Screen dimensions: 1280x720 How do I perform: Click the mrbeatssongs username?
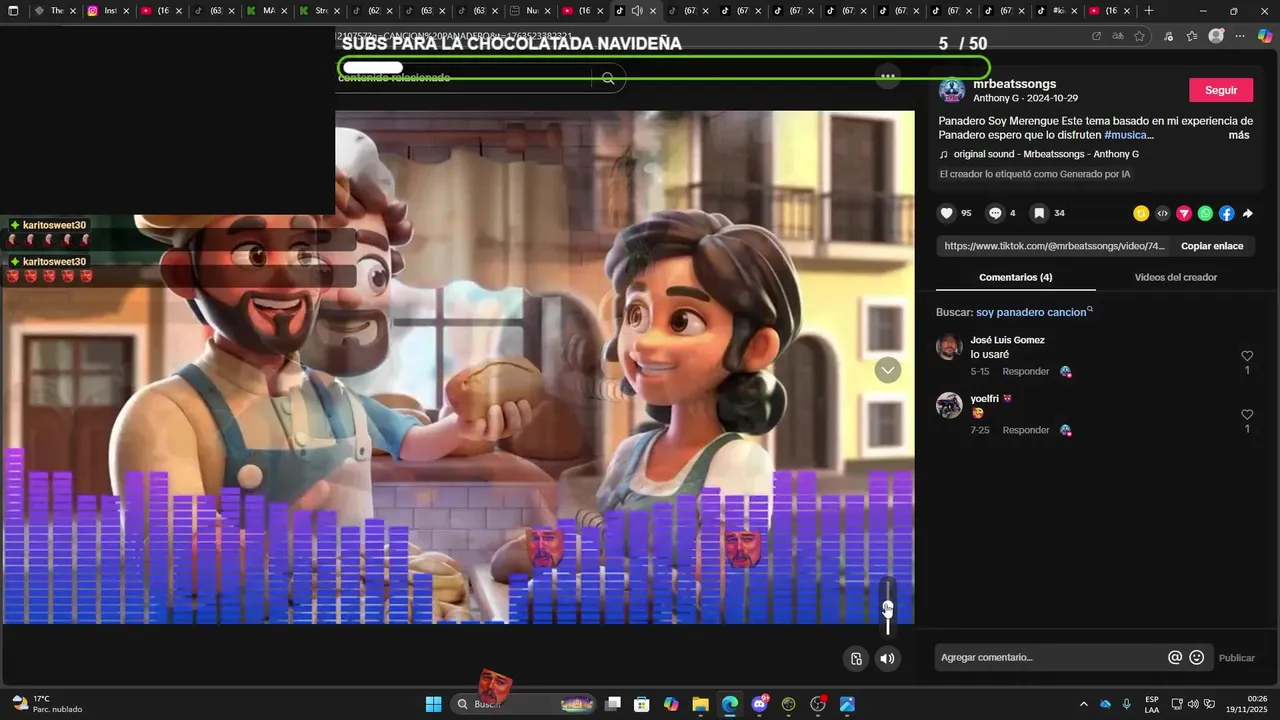(x=1014, y=84)
